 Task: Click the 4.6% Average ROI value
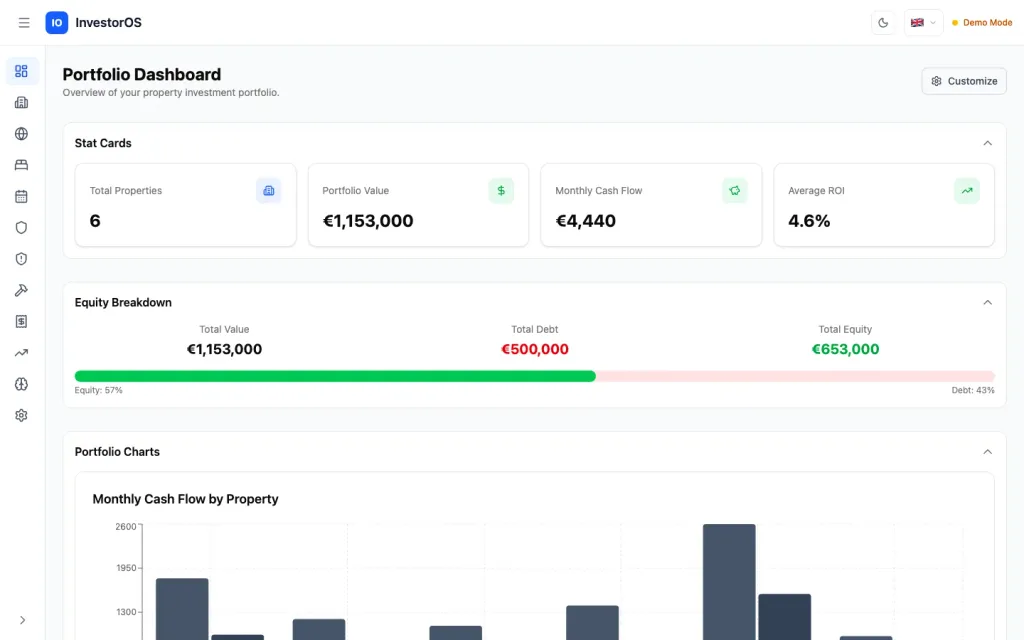(809, 221)
